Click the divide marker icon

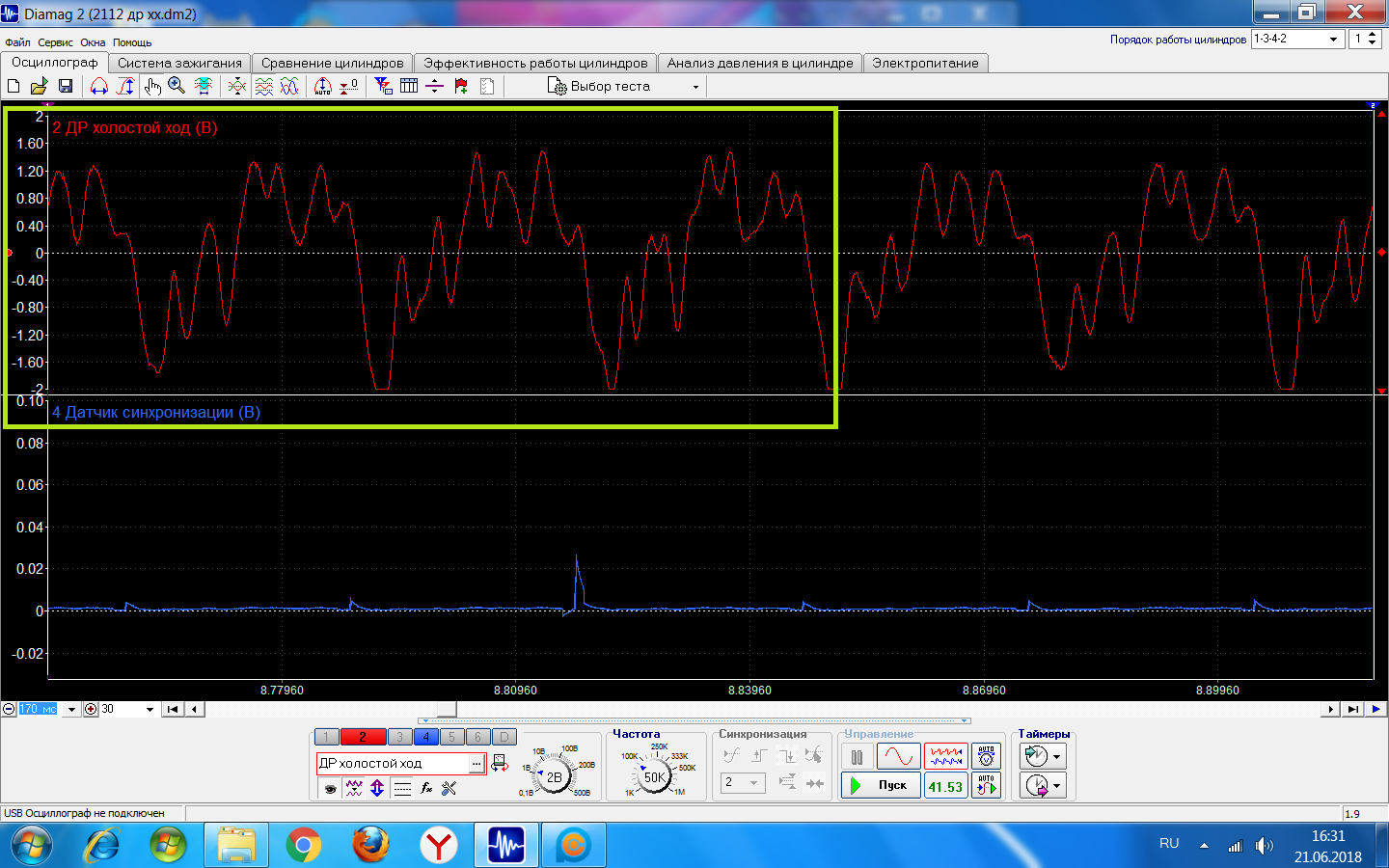(x=435, y=87)
